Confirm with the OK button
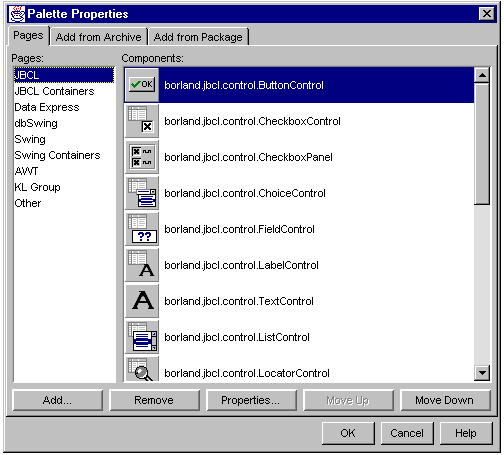Image resolution: width=504 pixels, height=455 pixels. [x=348, y=433]
